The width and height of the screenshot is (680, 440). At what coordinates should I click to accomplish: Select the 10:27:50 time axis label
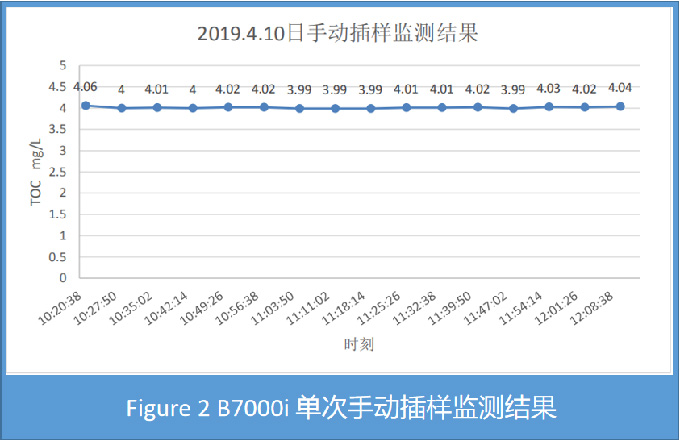[95, 308]
